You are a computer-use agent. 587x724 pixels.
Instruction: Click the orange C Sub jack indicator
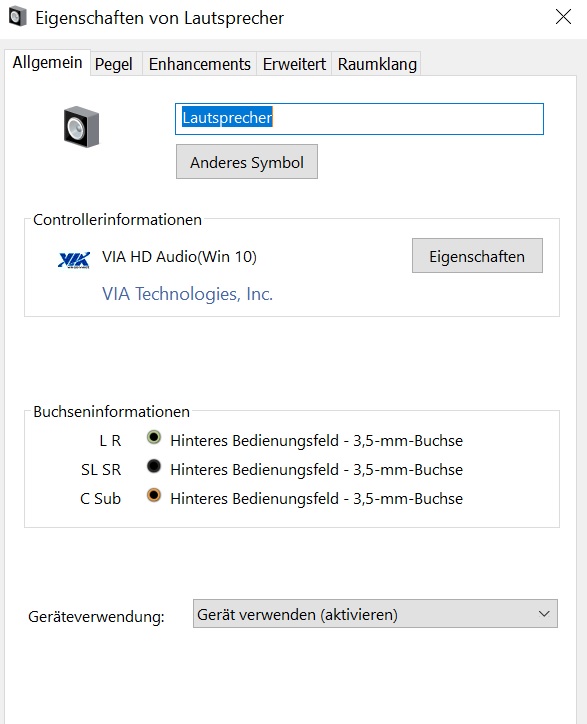[x=154, y=495]
